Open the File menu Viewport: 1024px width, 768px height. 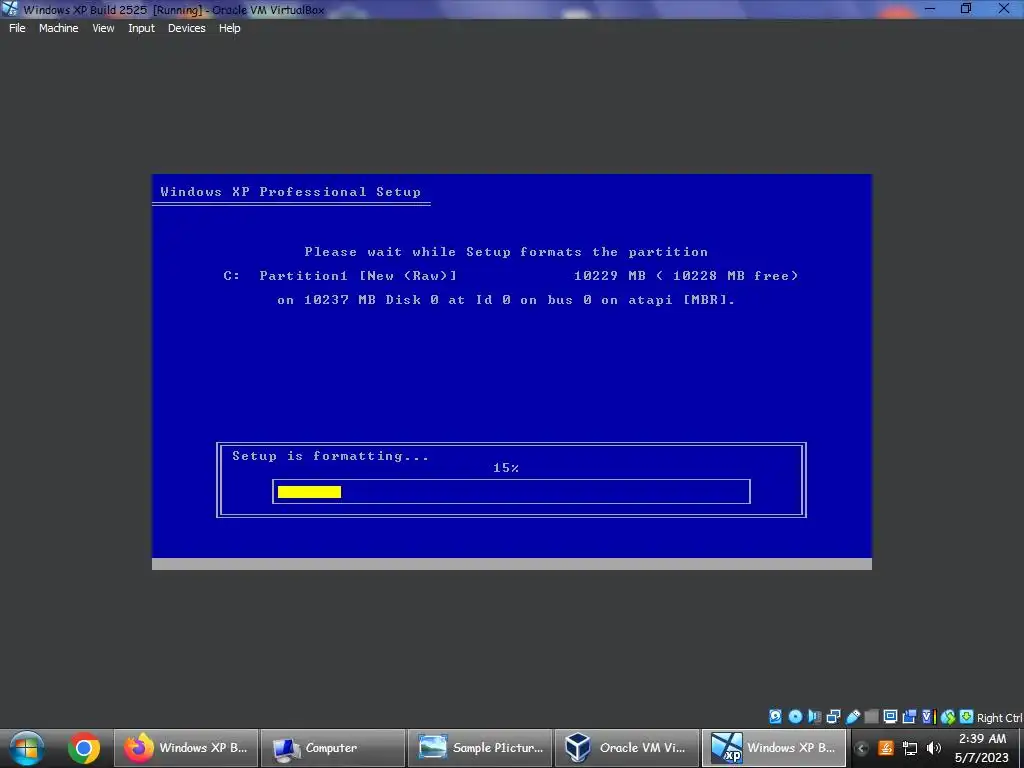click(17, 28)
